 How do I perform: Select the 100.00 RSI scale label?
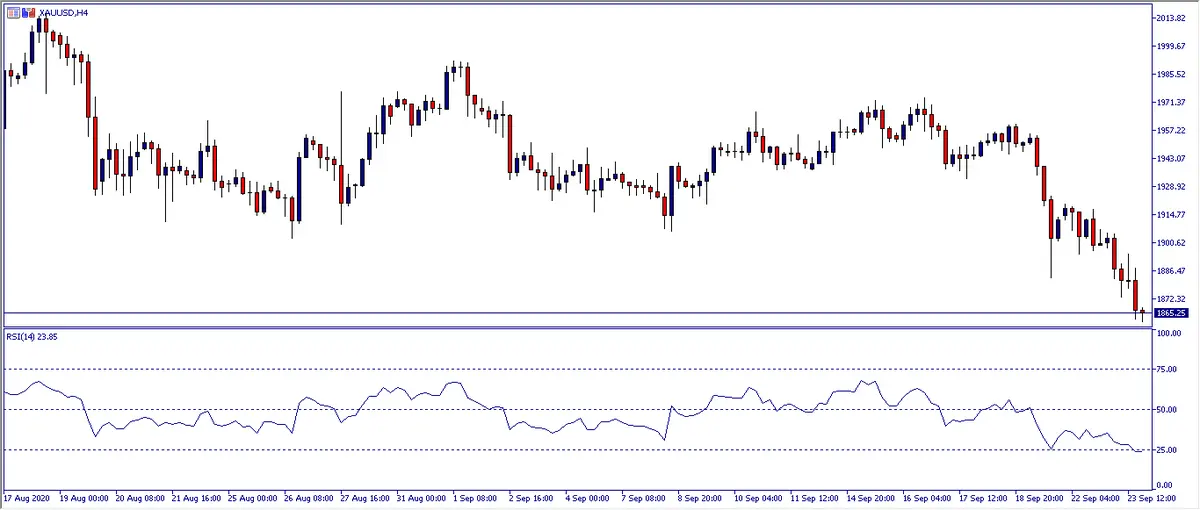coord(1169,333)
